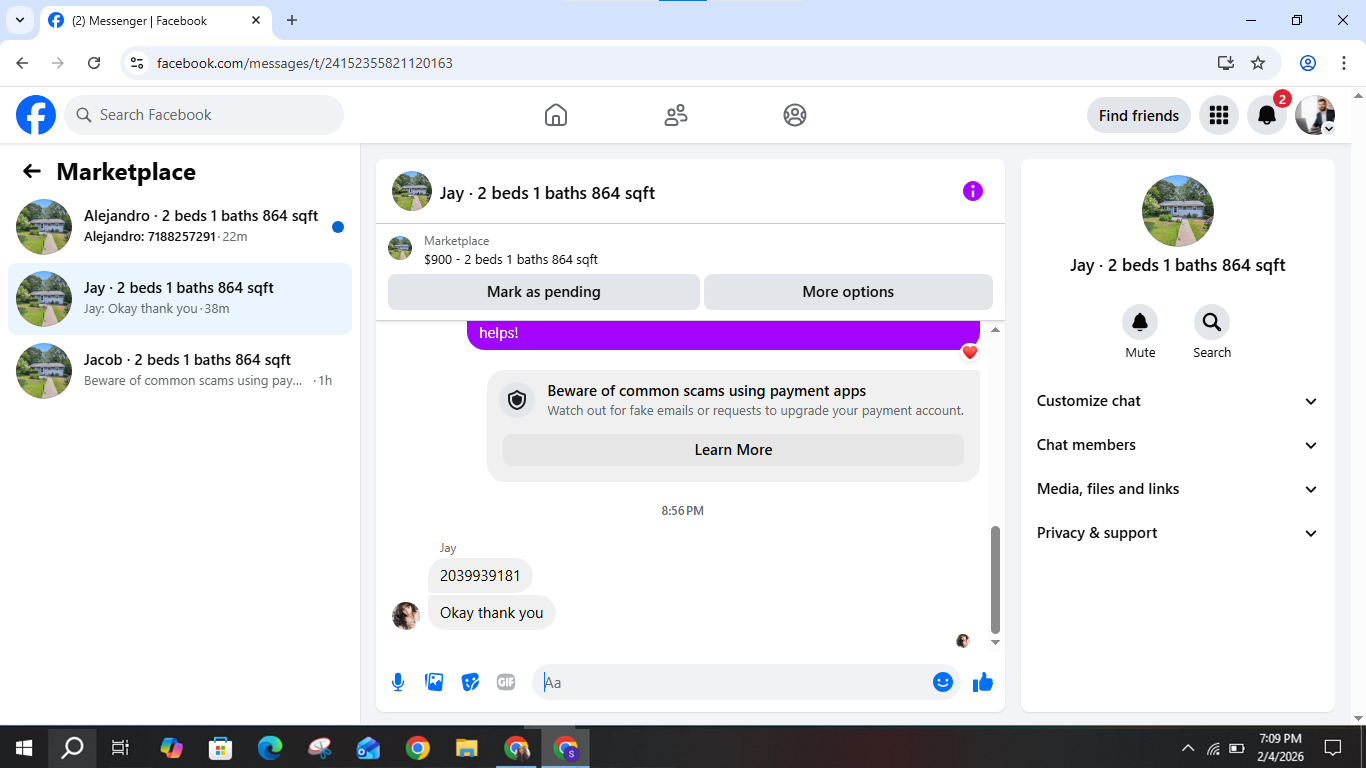Screen dimensions: 1366x768
Task: Click the house photo in the right panel
Action: (x=1178, y=211)
